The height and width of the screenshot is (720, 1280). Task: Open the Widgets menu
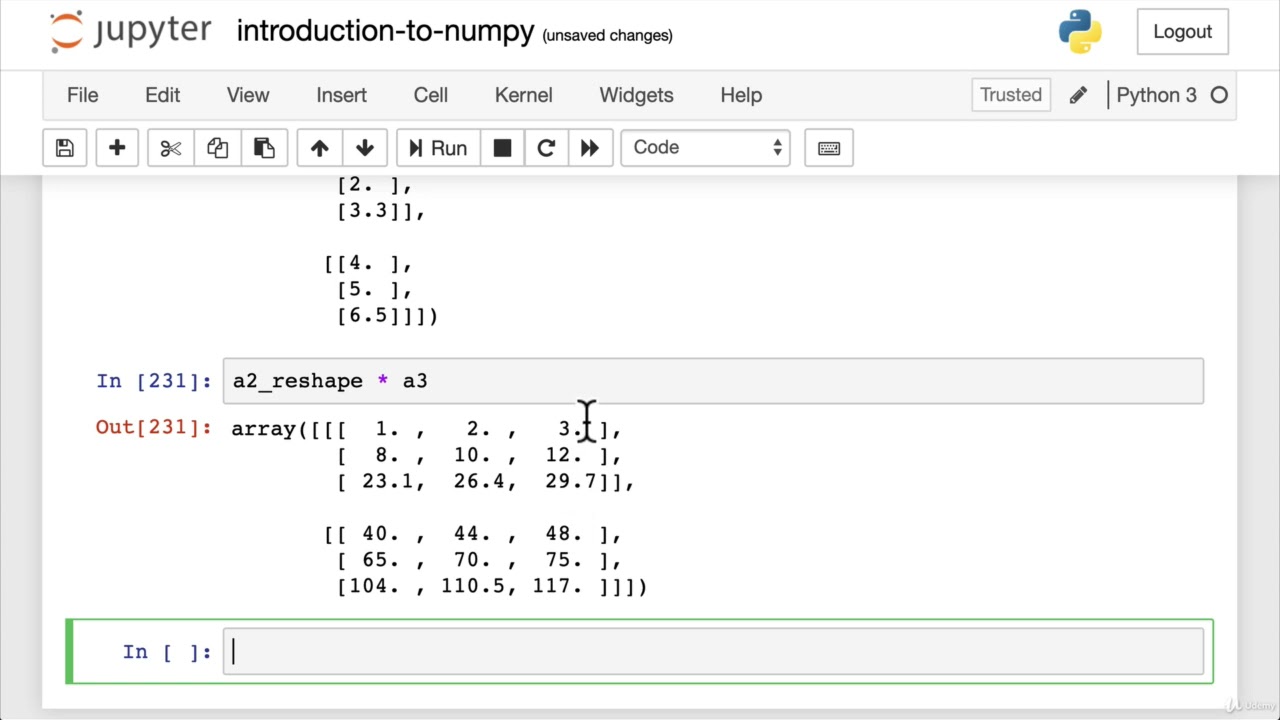636,95
